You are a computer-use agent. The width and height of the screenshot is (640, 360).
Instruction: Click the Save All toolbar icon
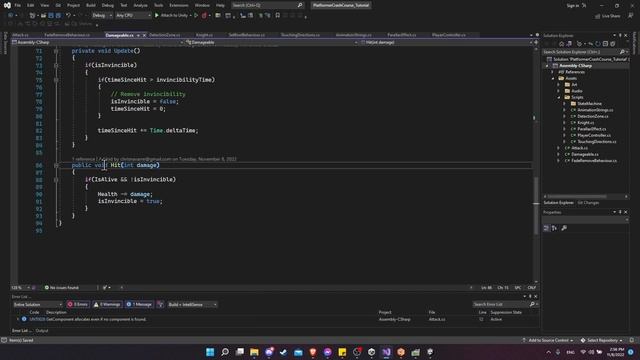[x=58, y=16]
